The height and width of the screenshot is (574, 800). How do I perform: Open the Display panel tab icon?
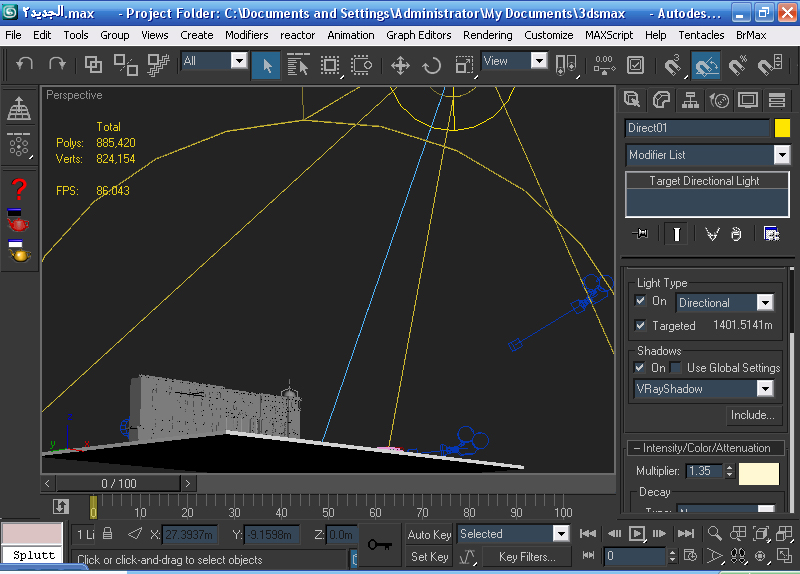(x=748, y=100)
